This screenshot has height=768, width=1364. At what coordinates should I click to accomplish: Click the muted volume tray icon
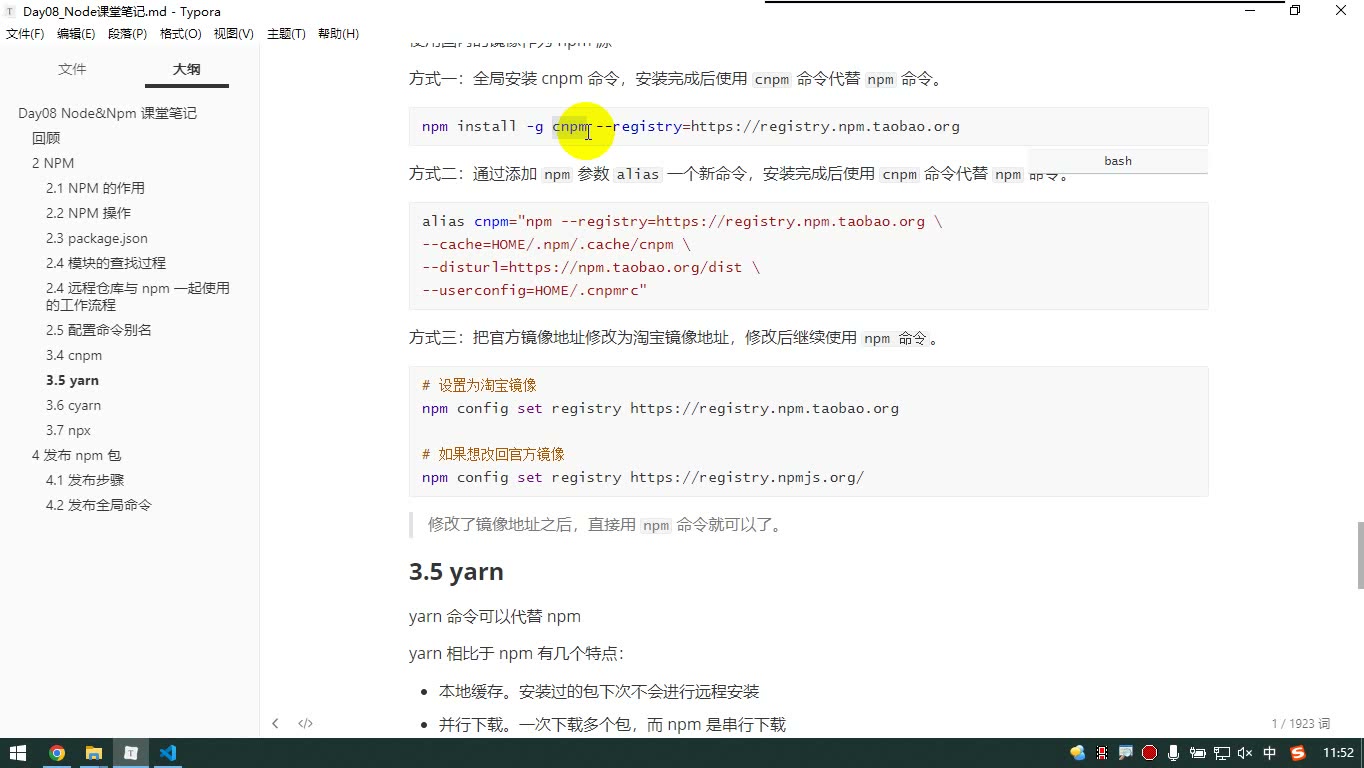coord(1245,753)
